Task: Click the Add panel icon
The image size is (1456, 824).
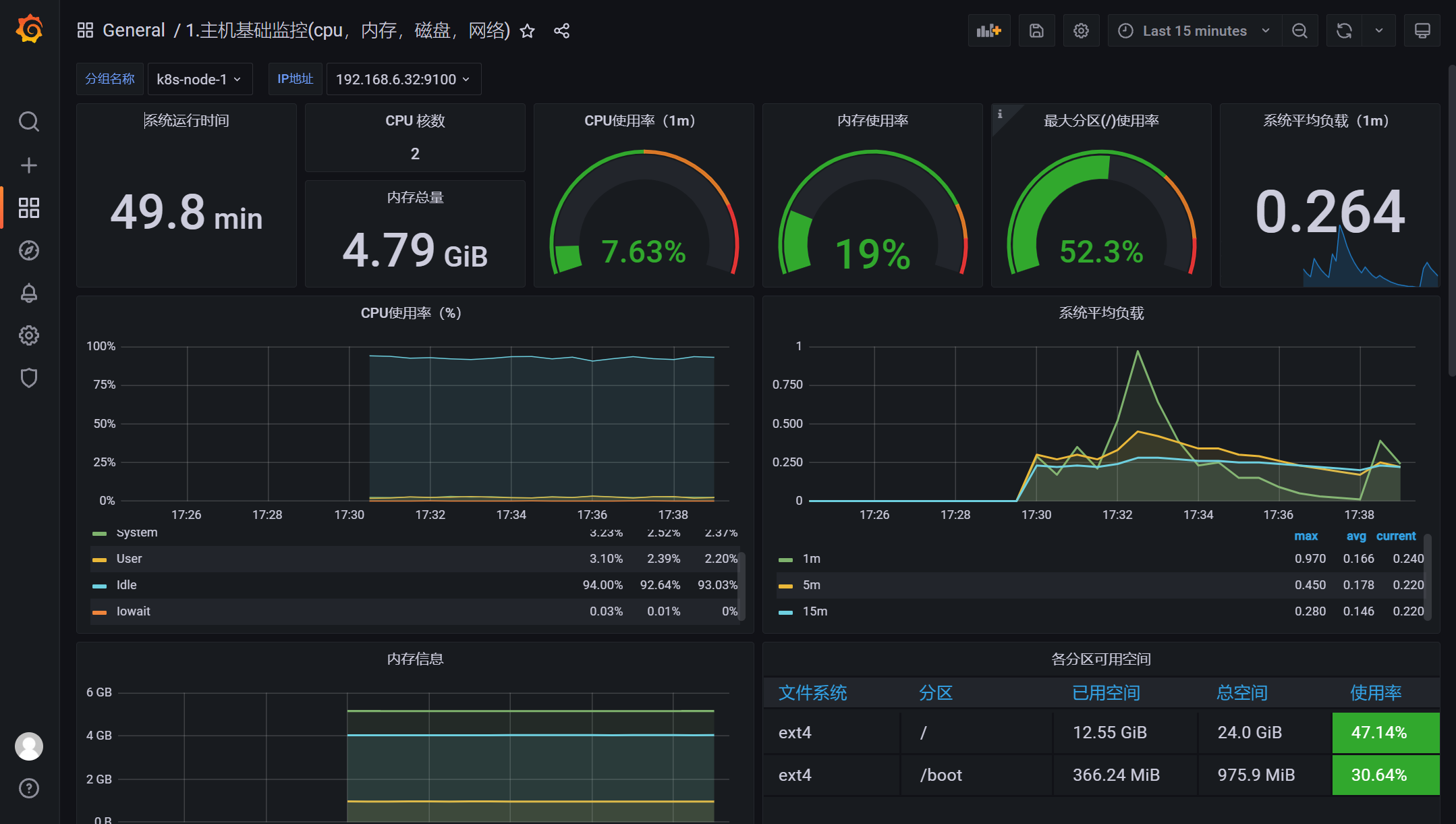Action: coord(988,31)
